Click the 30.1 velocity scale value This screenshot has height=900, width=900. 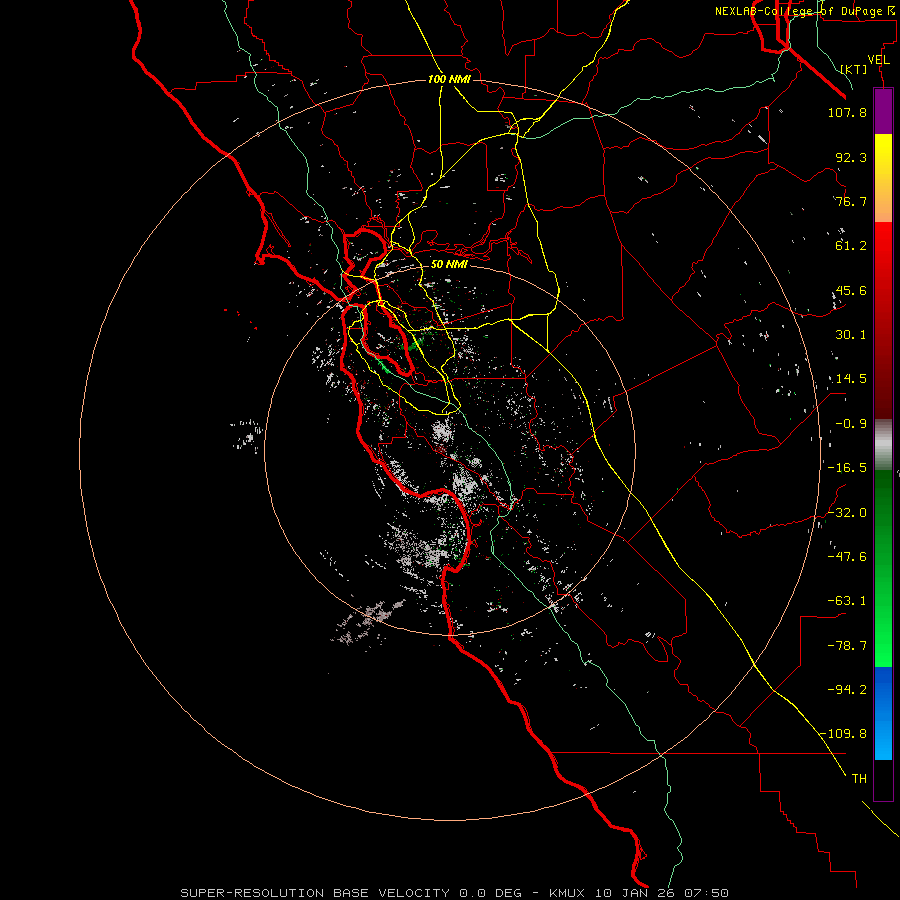pyautogui.click(x=851, y=335)
